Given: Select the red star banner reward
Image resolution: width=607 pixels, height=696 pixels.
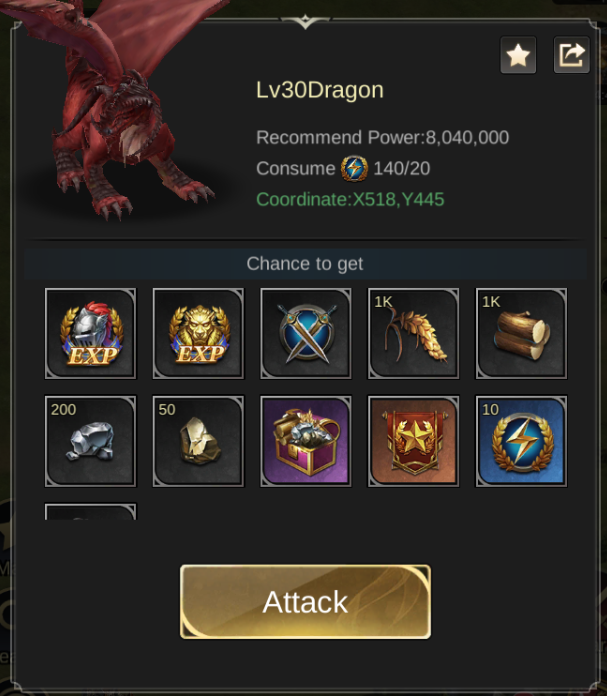Looking at the screenshot, I should click(413, 441).
